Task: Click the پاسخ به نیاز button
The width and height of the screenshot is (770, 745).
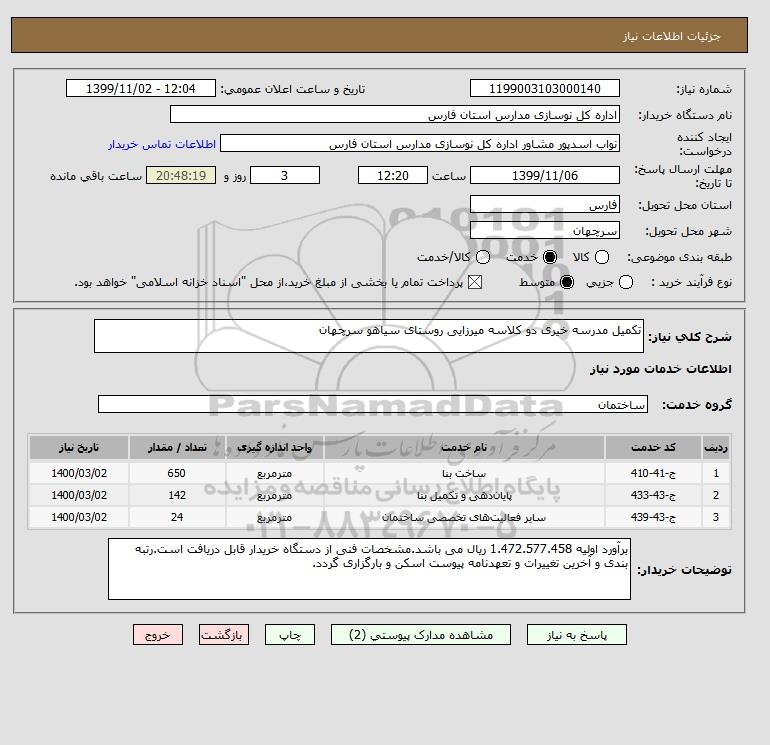Action: click(x=577, y=635)
